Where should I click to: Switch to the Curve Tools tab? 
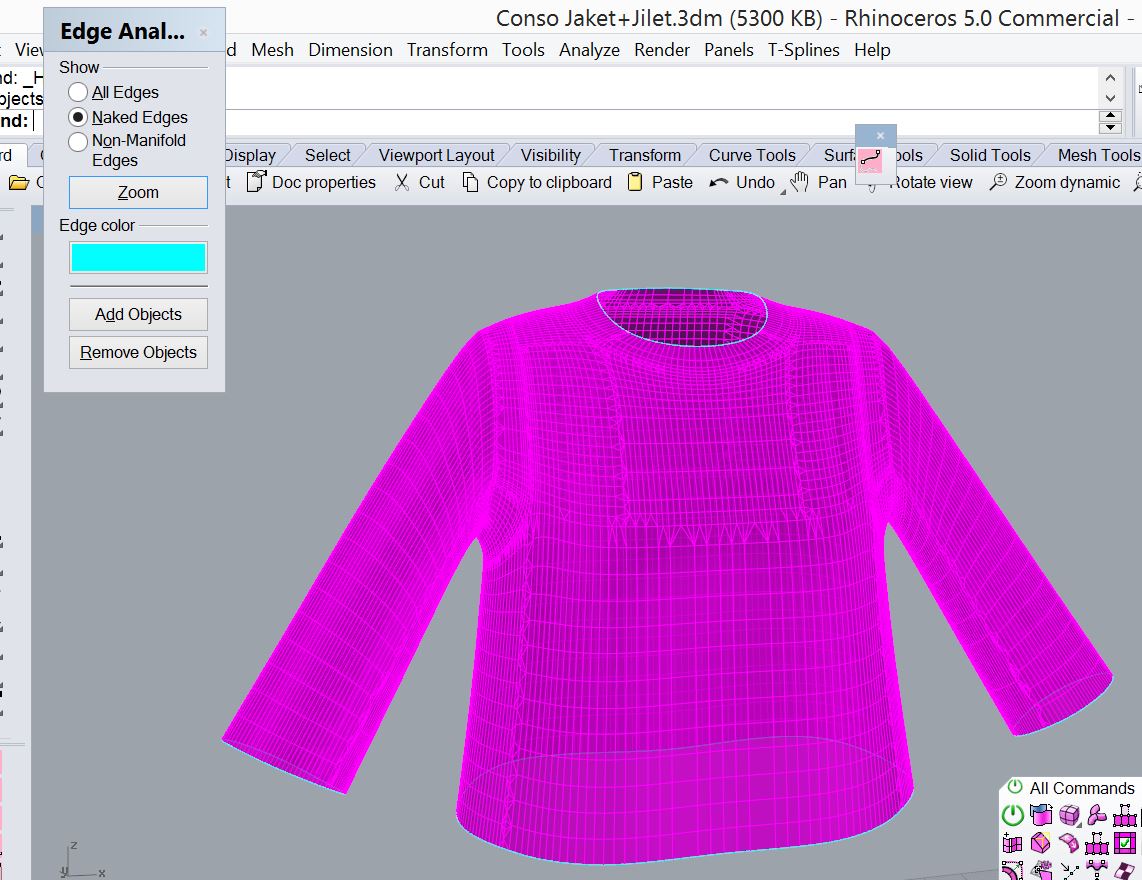[x=752, y=155]
